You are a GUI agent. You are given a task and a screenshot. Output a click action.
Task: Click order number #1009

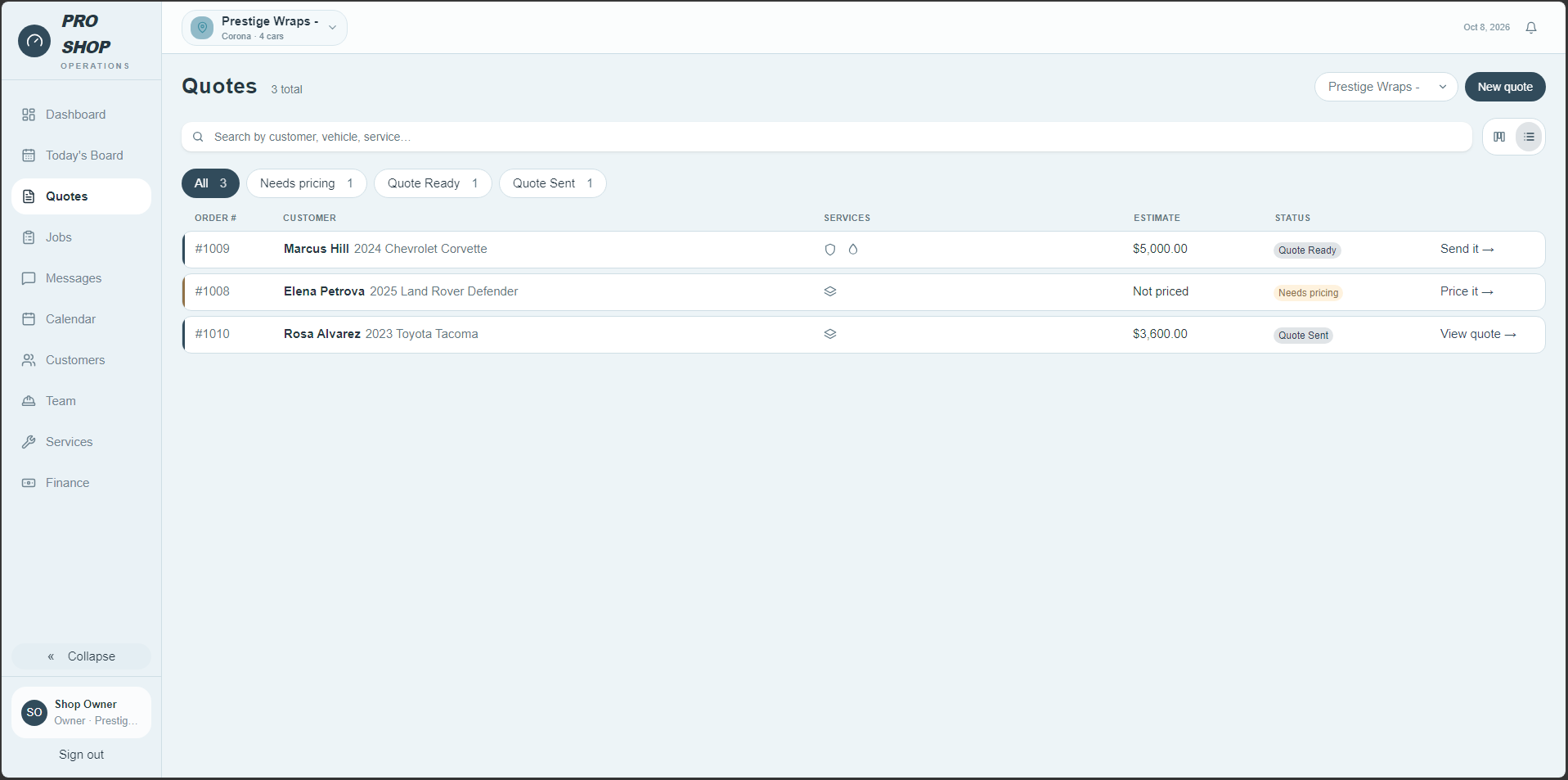click(x=212, y=249)
